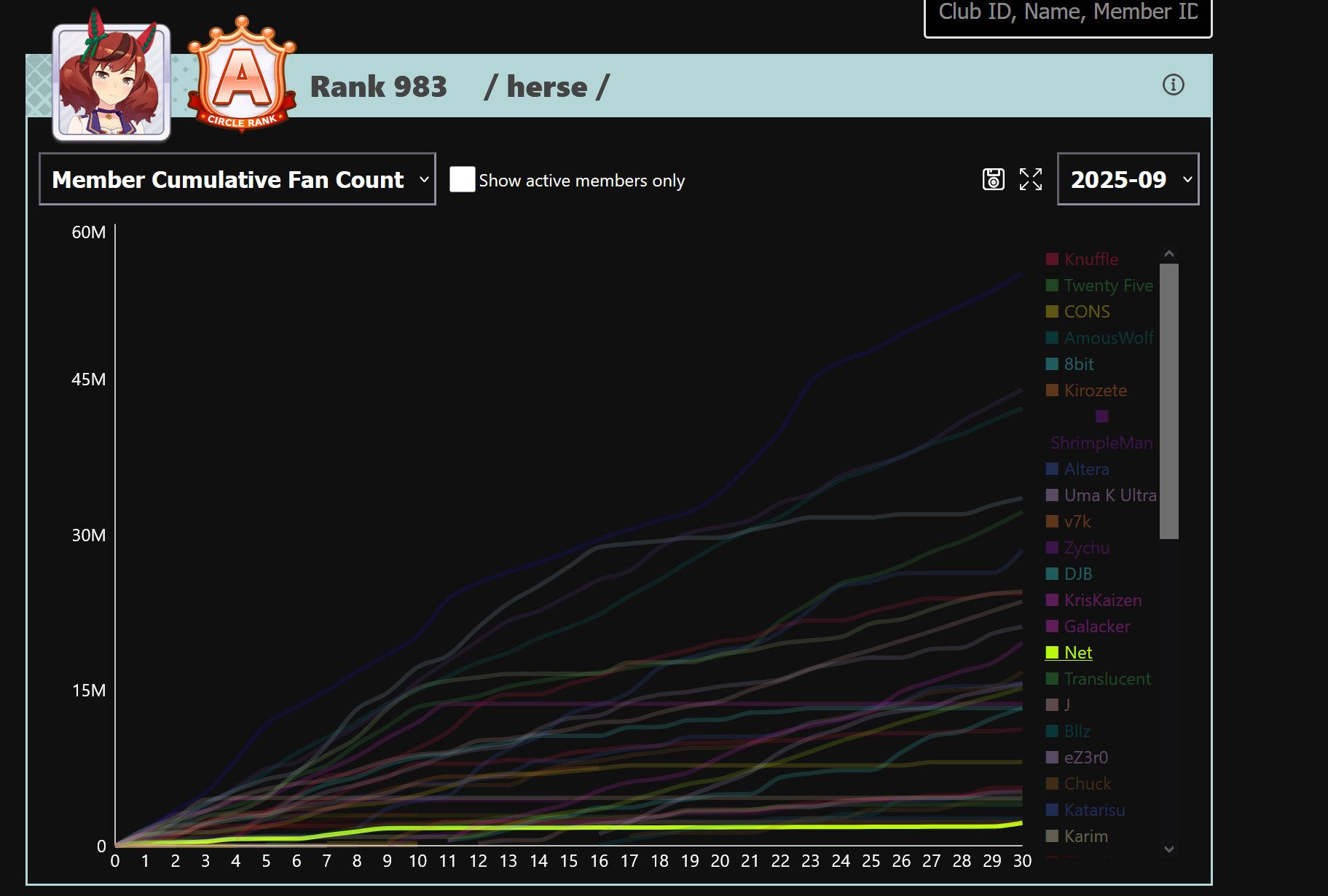1328x896 pixels.
Task: Select the KrisKaizen legend entry
Action: pyautogui.click(x=1094, y=600)
